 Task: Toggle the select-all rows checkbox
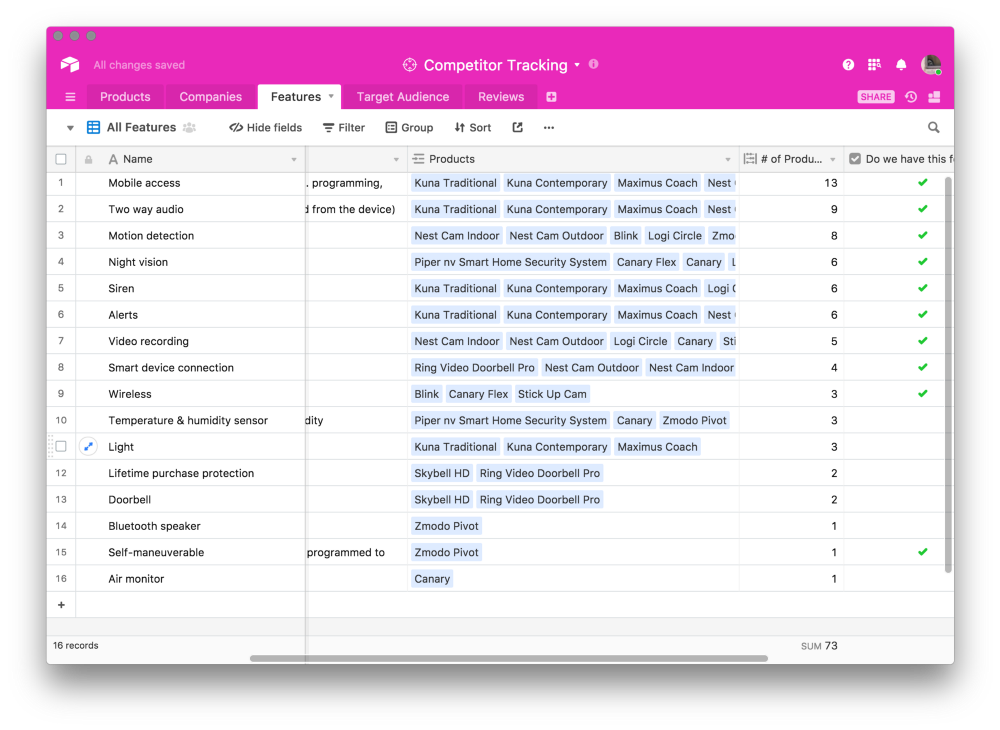61,159
